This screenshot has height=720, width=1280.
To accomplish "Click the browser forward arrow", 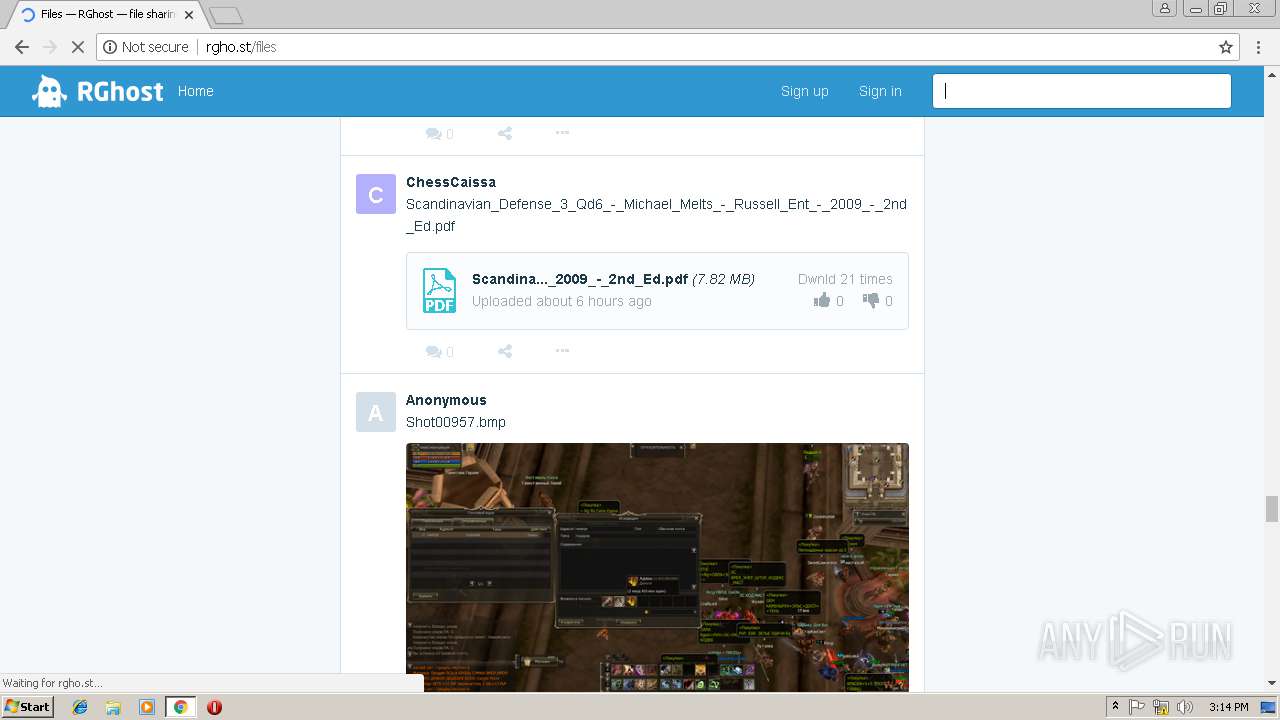I will click(x=50, y=47).
